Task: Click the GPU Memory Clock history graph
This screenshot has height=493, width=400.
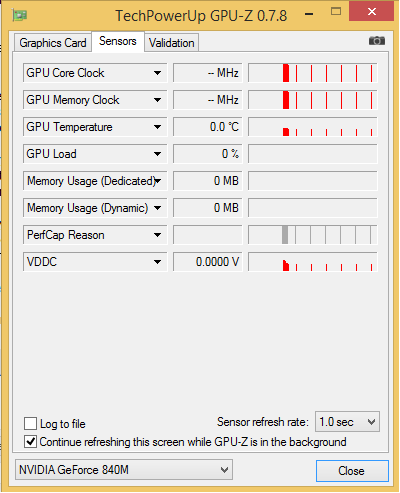Action: point(313,100)
